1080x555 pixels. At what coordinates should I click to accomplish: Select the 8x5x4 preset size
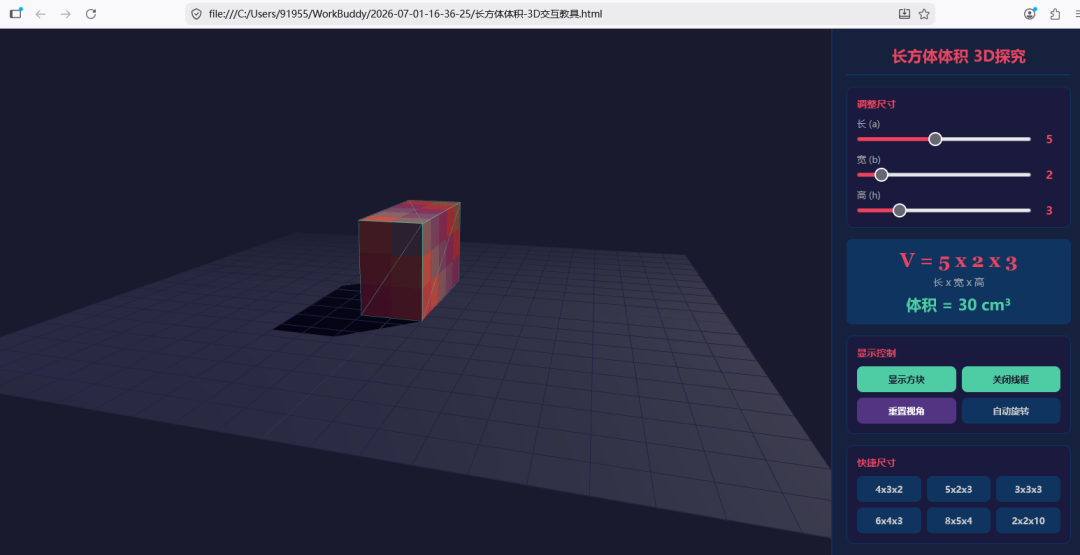click(958, 521)
